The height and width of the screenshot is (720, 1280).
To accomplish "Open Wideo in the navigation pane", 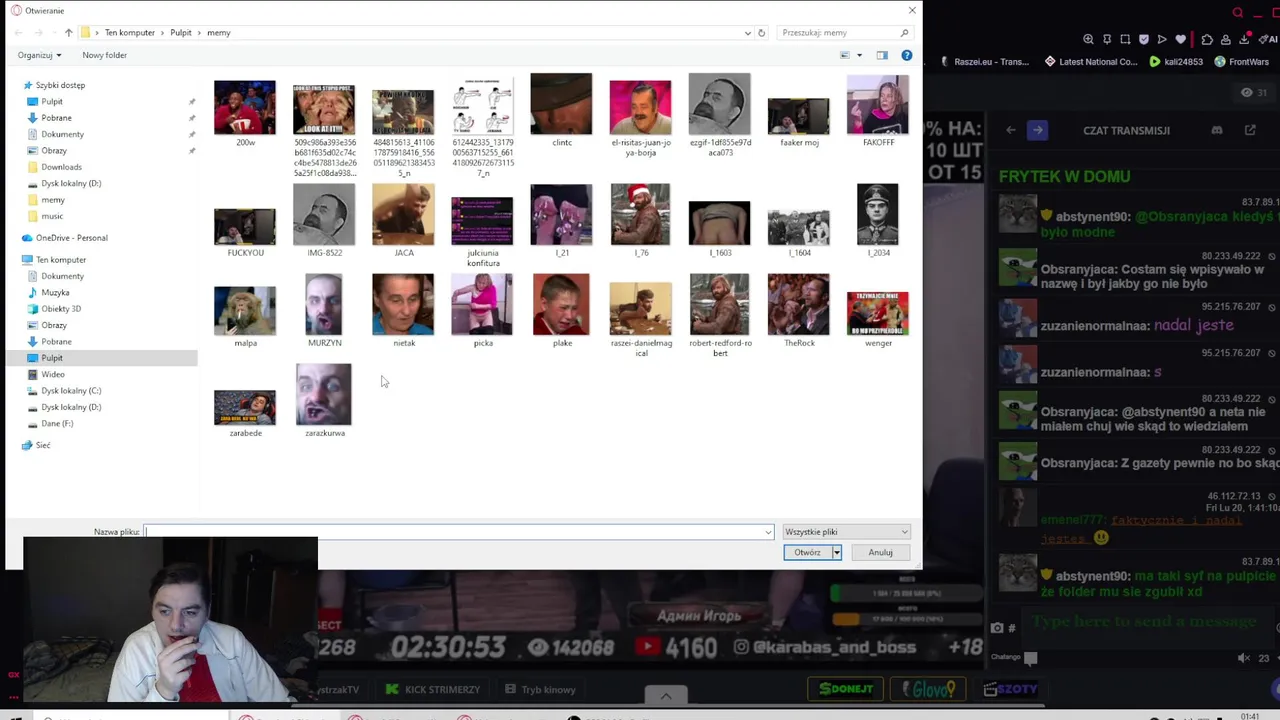I will click(x=52, y=375).
